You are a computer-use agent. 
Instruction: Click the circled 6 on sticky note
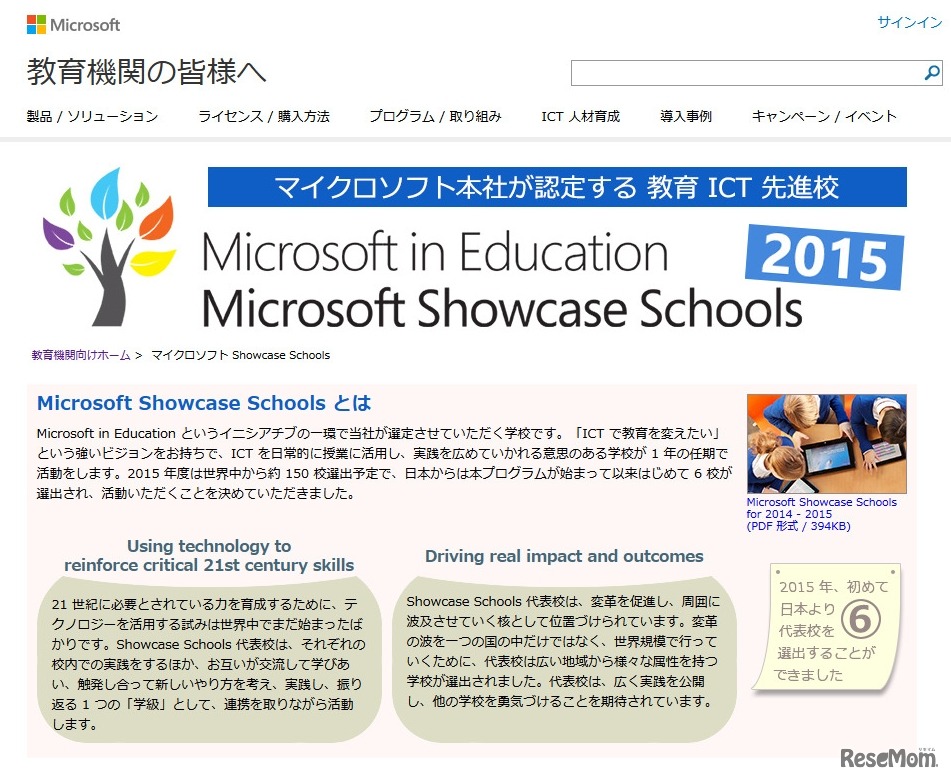click(x=861, y=618)
